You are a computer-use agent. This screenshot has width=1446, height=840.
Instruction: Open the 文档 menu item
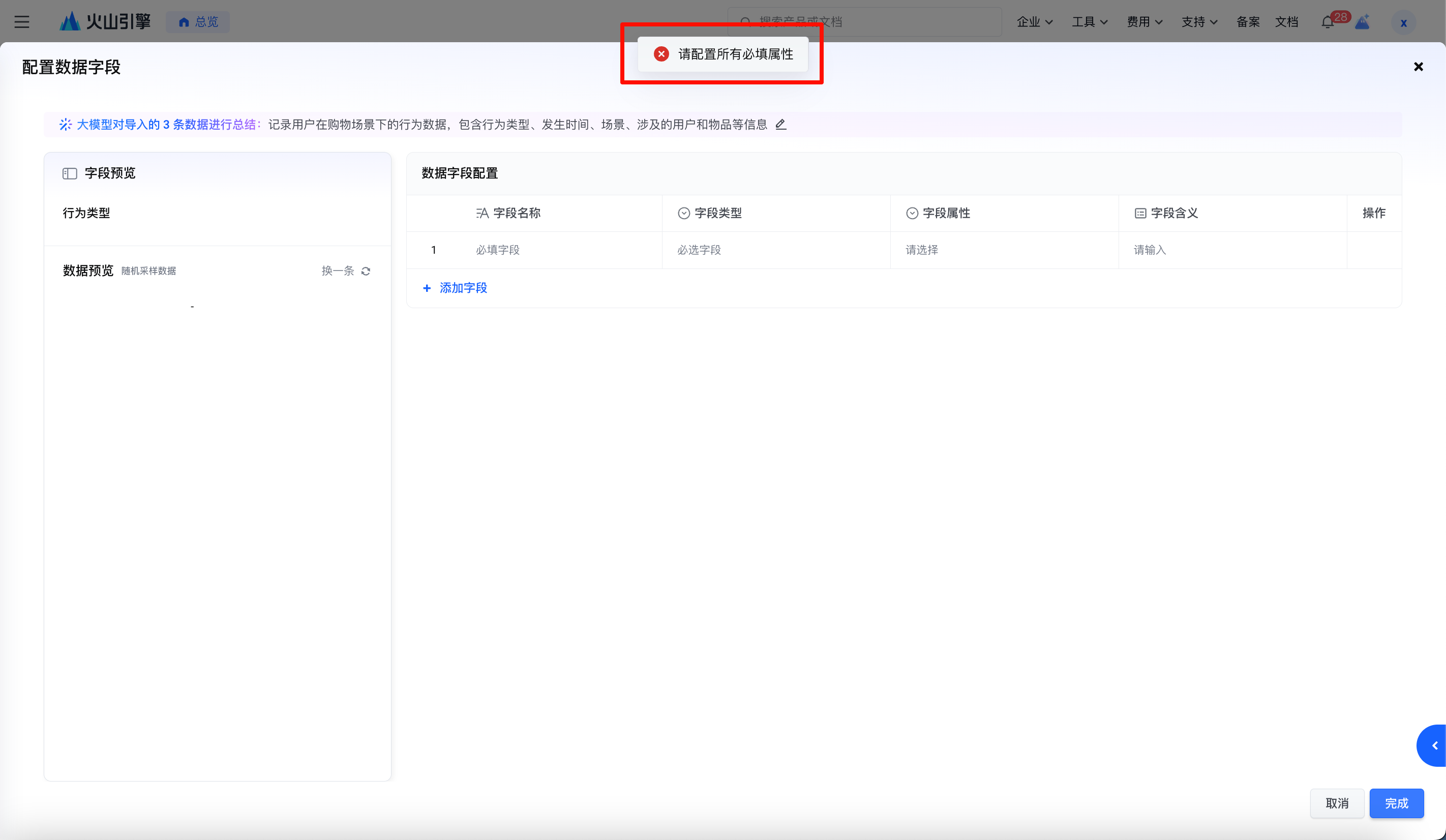[x=1286, y=22]
